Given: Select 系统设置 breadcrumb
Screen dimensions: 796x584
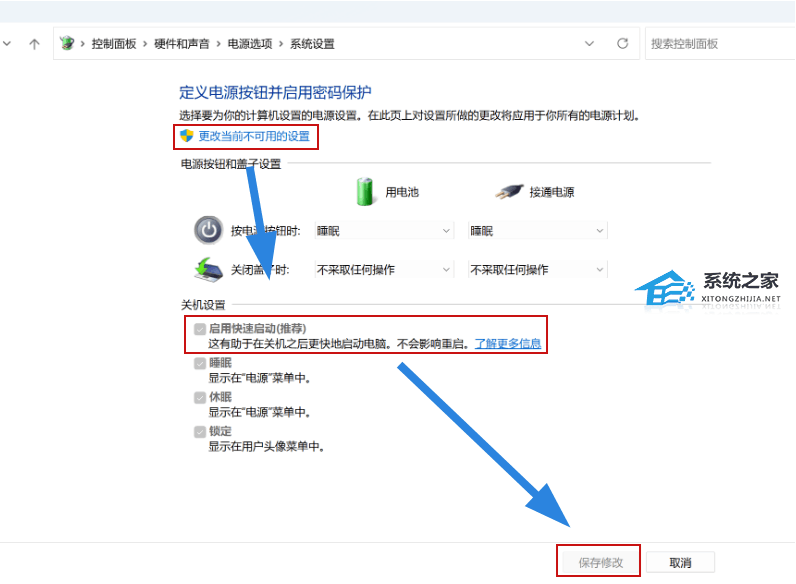Looking at the screenshot, I should click(x=312, y=44).
